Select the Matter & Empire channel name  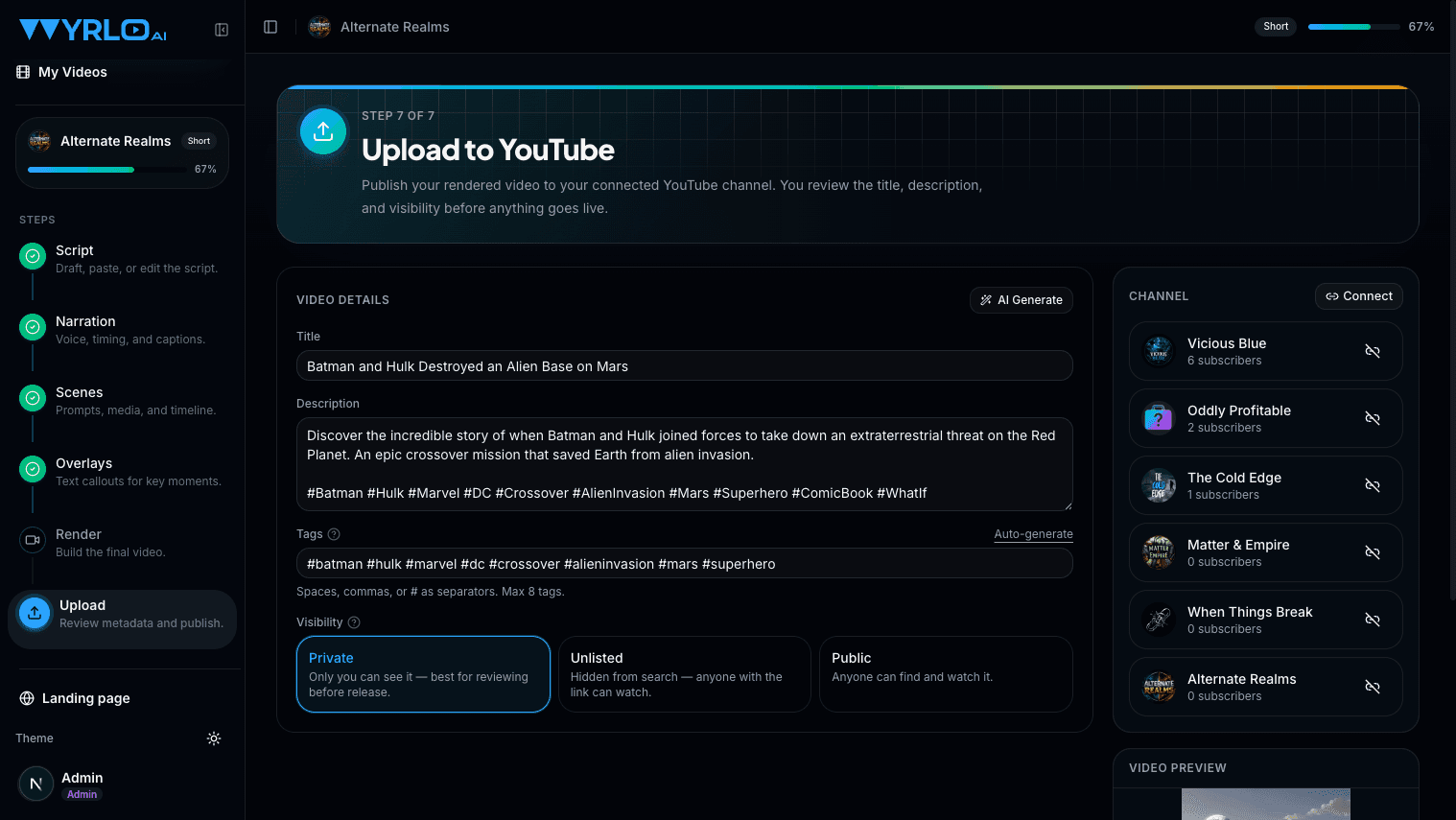click(x=1238, y=545)
